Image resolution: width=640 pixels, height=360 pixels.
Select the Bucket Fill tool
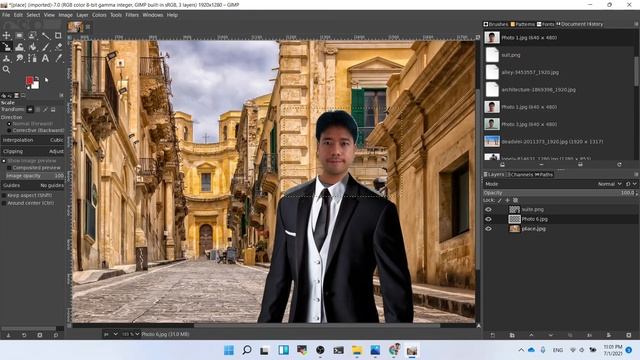32,47
